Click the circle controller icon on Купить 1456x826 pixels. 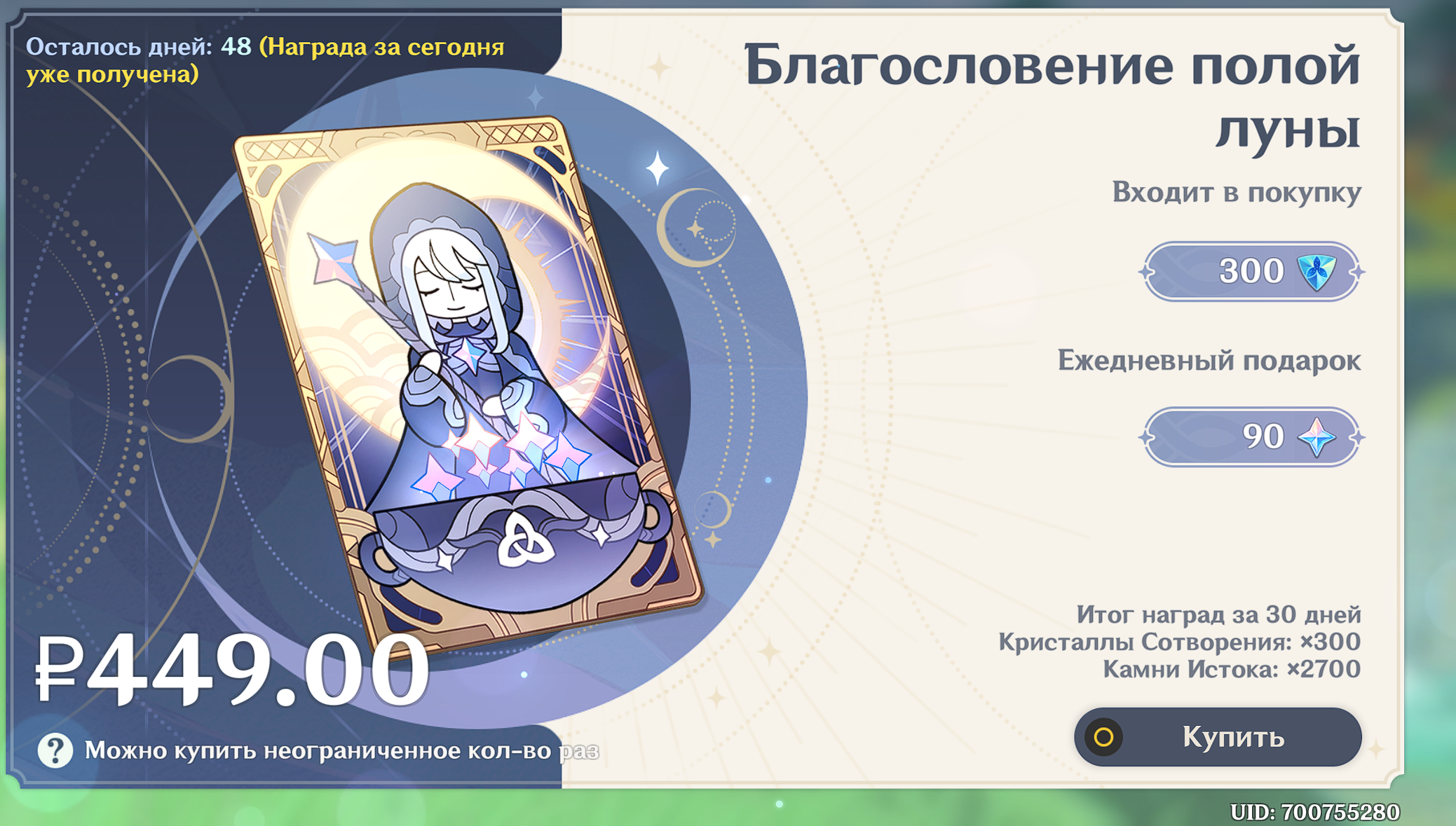(x=1104, y=737)
